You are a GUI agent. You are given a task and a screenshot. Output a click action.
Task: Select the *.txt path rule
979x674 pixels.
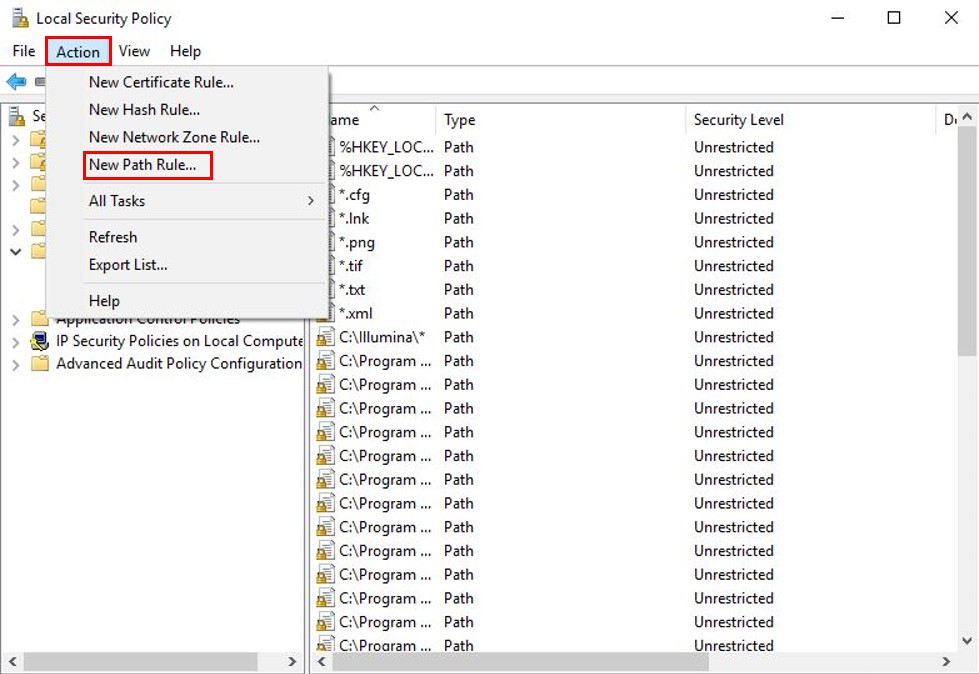tap(352, 290)
